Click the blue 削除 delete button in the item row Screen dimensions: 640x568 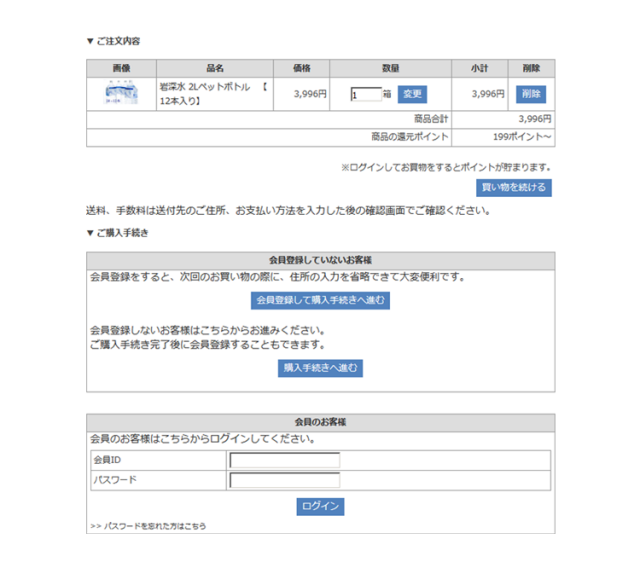click(531, 94)
